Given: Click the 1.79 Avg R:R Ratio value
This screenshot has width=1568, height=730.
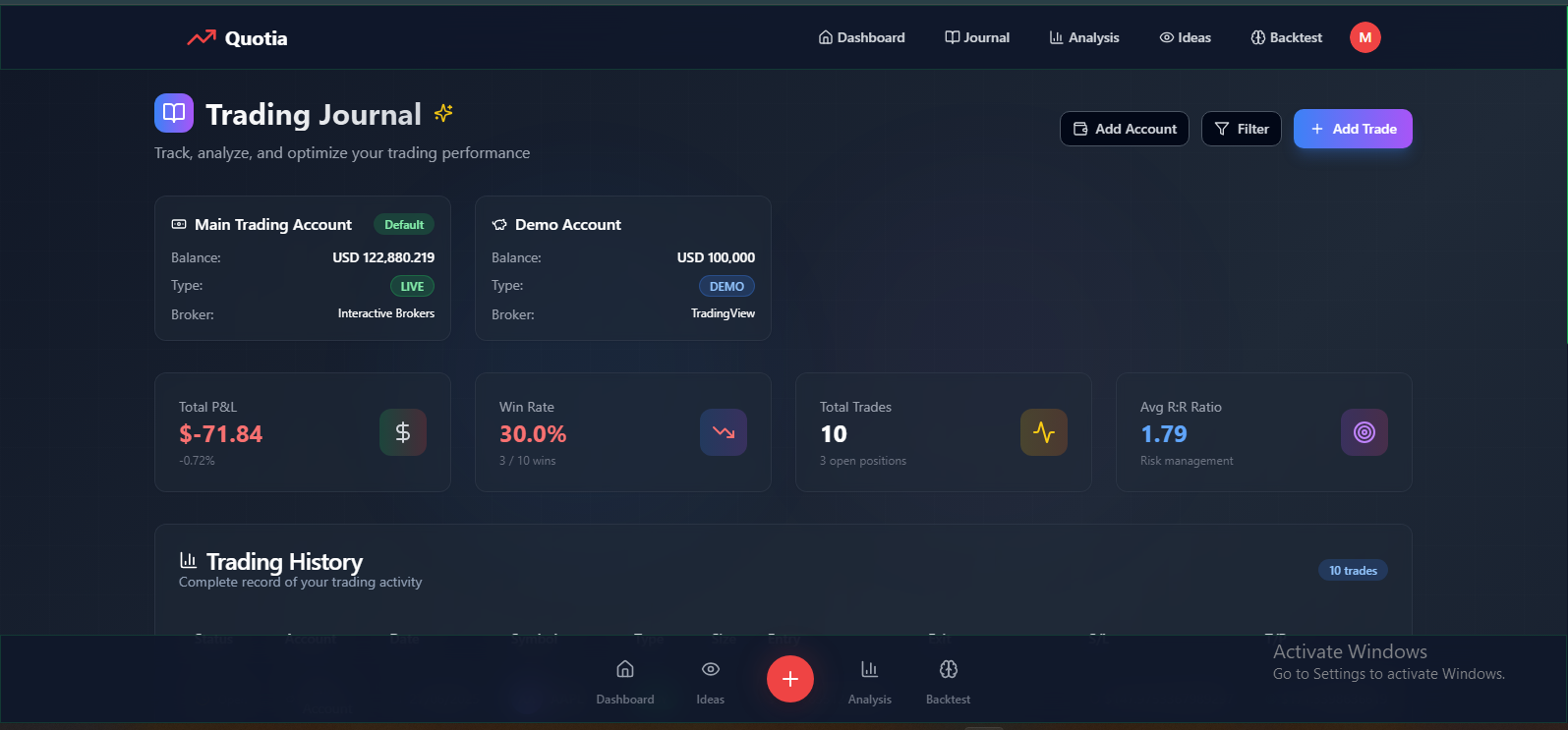Looking at the screenshot, I should point(1164,434).
